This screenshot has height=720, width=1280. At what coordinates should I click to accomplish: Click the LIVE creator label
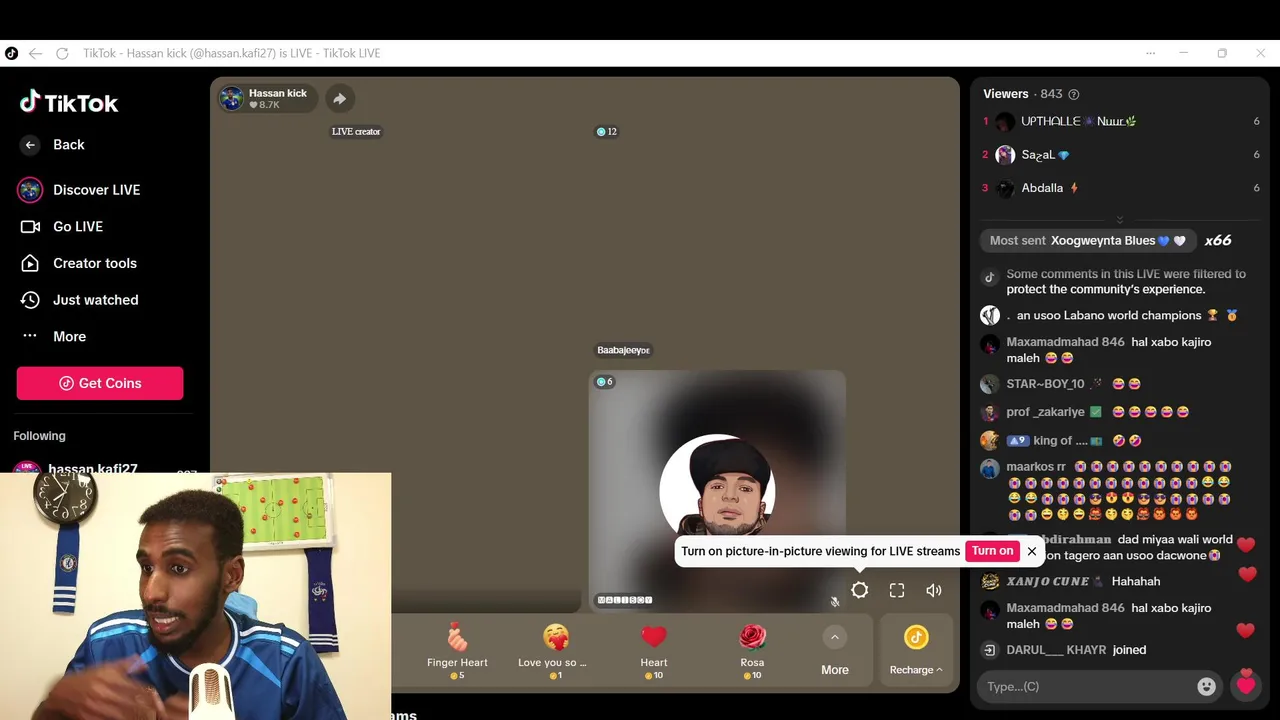point(356,132)
